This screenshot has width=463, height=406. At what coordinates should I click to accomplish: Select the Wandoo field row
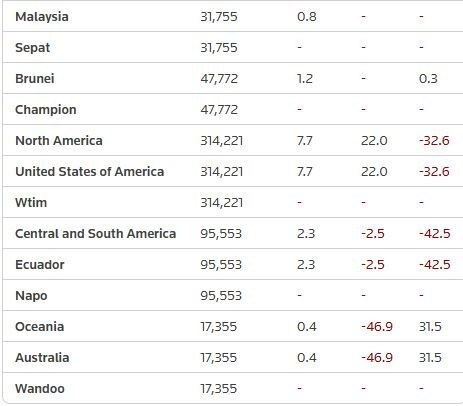tap(232, 388)
